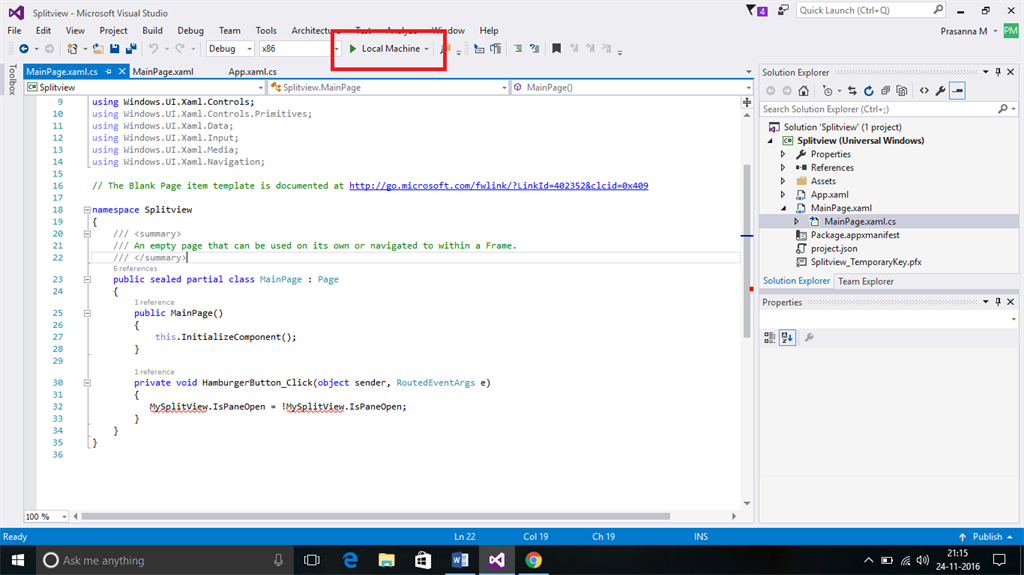Toggle Preview Selected Items in Solution Explorer
This screenshot has width=1024, height=575.
[x=957, y=90]
